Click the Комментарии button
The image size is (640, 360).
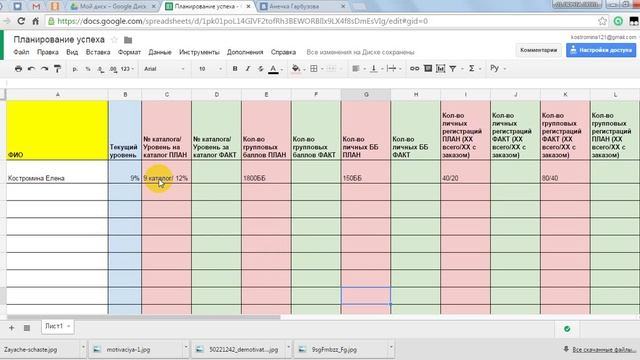coord(538,50)
